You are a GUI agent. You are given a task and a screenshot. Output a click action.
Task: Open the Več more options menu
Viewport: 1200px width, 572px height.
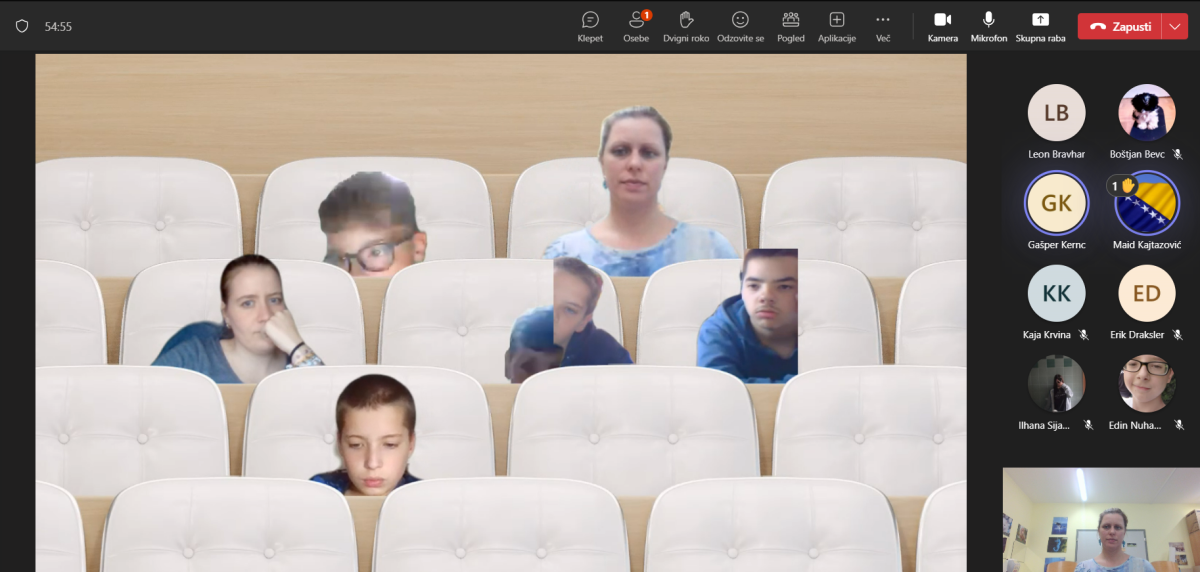(x=883, y=27)
